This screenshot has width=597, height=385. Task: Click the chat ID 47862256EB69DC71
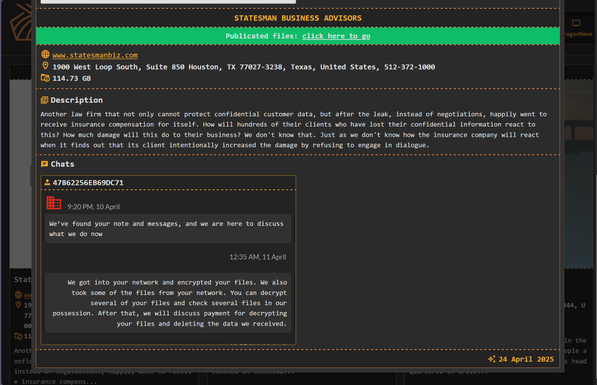pyautogui.click(x=88, y=183)
